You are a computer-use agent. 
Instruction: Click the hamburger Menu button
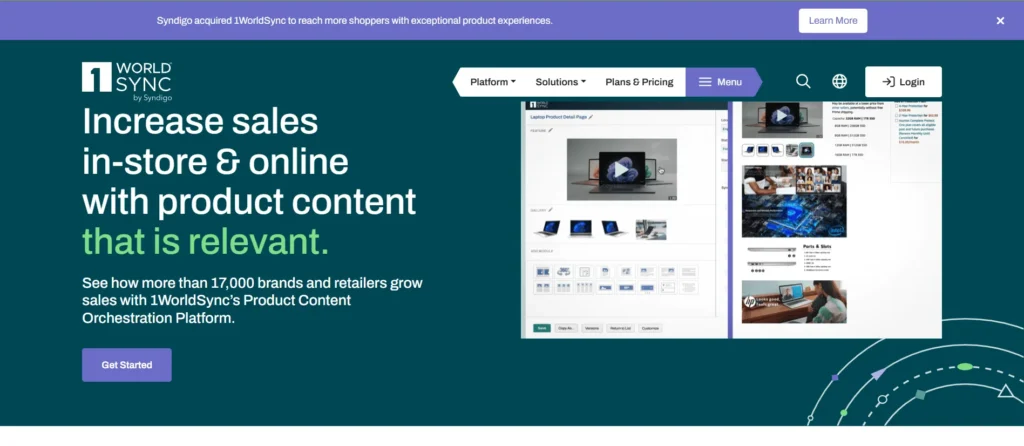(720, 82)
